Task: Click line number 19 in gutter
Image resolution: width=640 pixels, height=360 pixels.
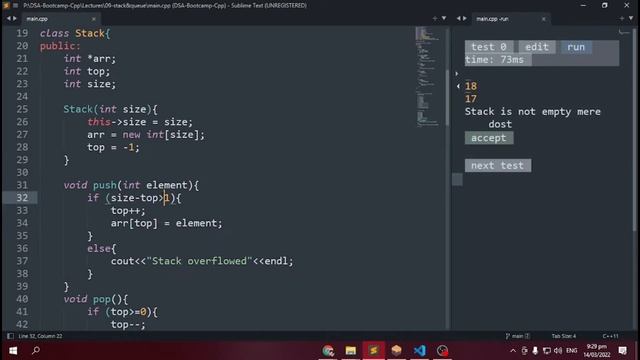Action: pyautogui.click(x=22, y=33)
